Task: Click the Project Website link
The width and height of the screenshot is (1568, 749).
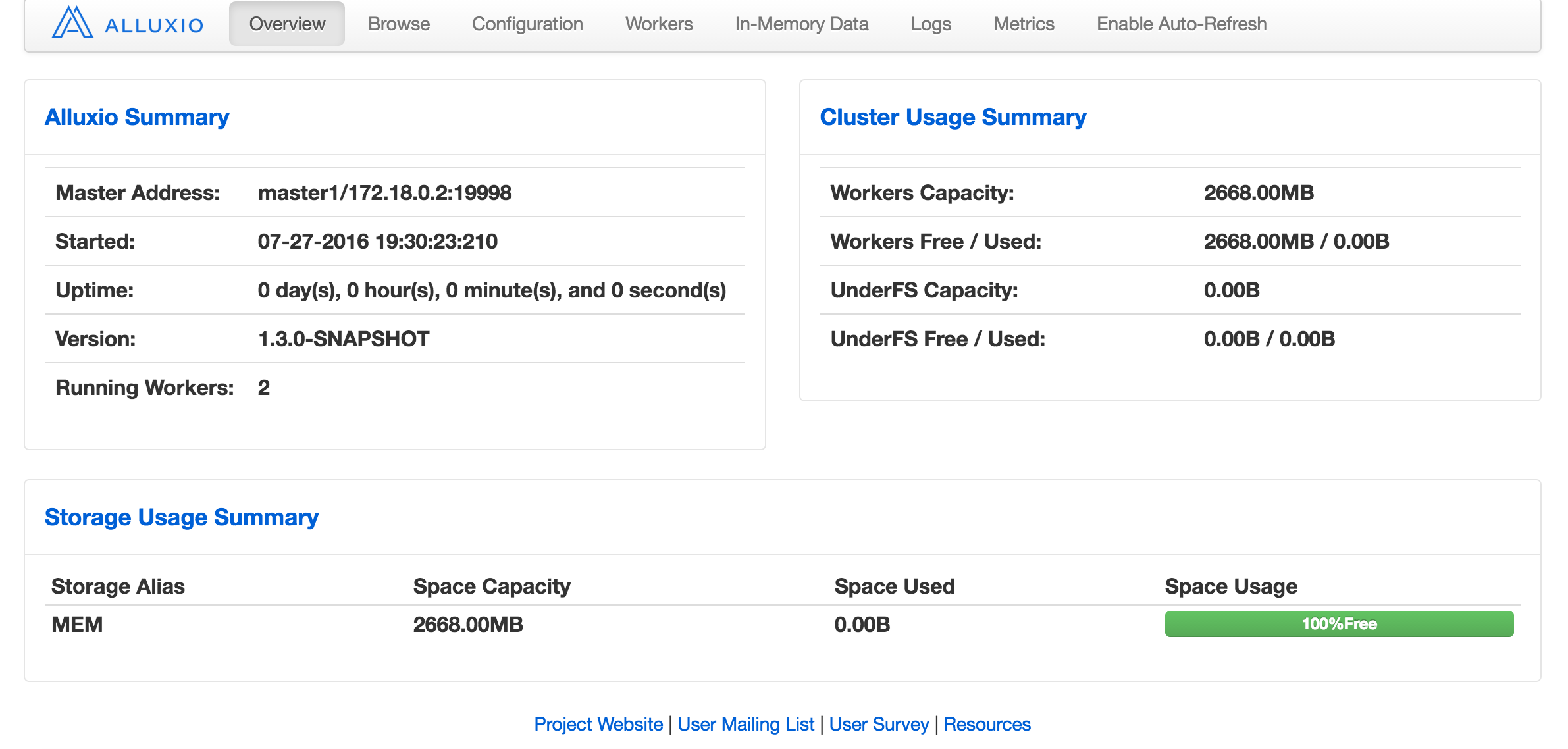Action: click(598, 724)
